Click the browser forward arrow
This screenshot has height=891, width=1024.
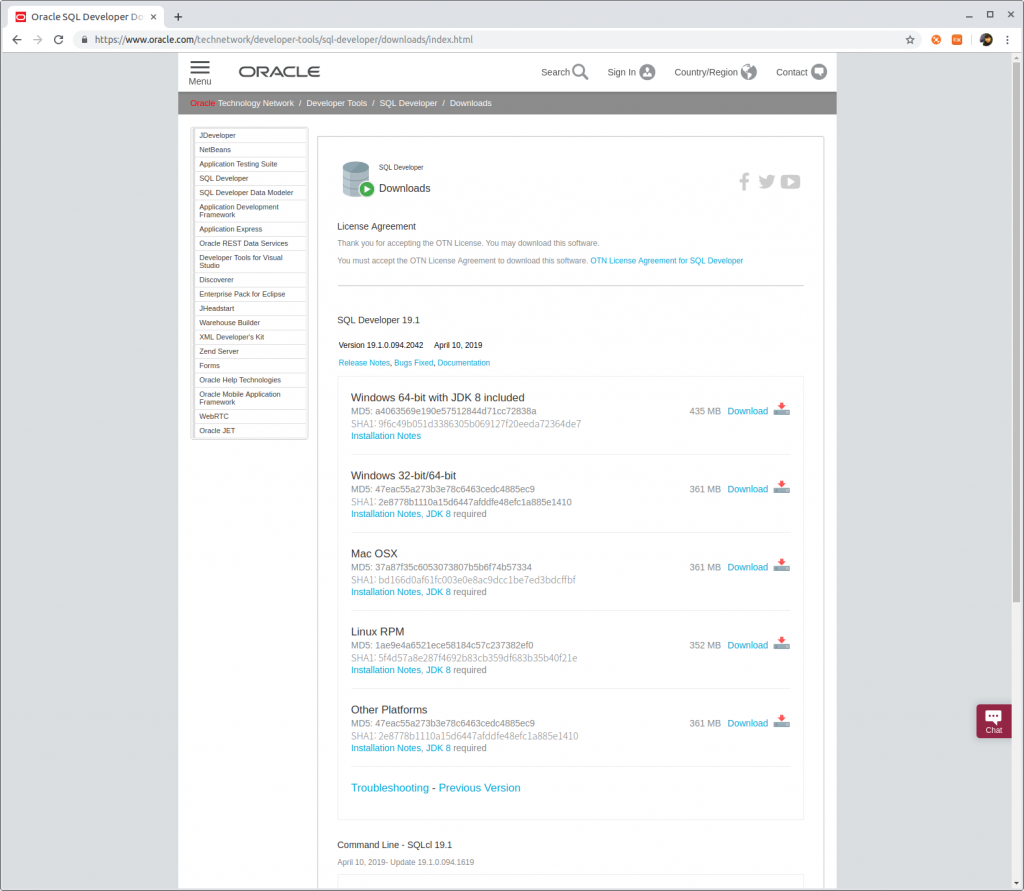point(38,40)
